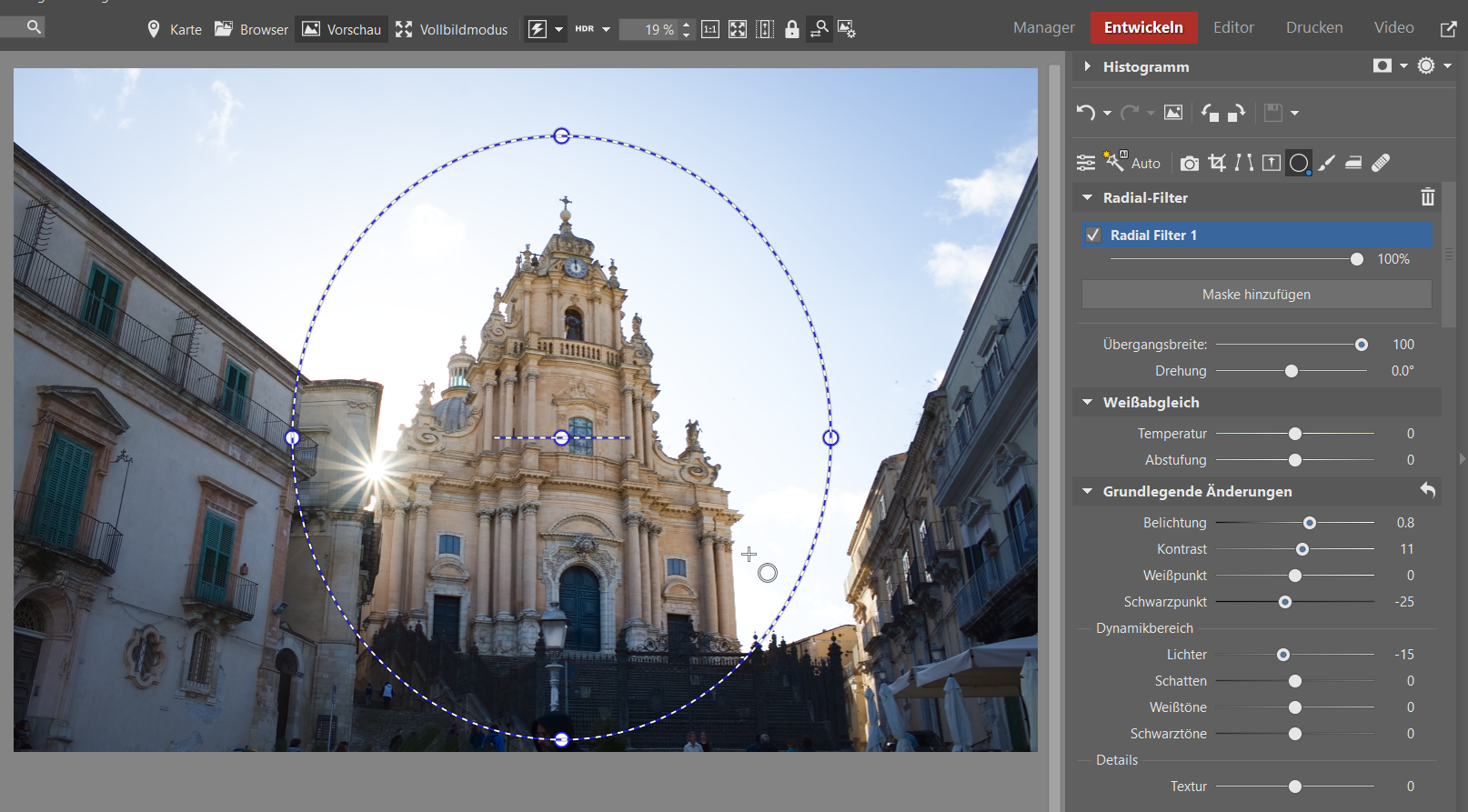Select the Retouching brush tool
1468x812 pixels.
pos(1327,163)
